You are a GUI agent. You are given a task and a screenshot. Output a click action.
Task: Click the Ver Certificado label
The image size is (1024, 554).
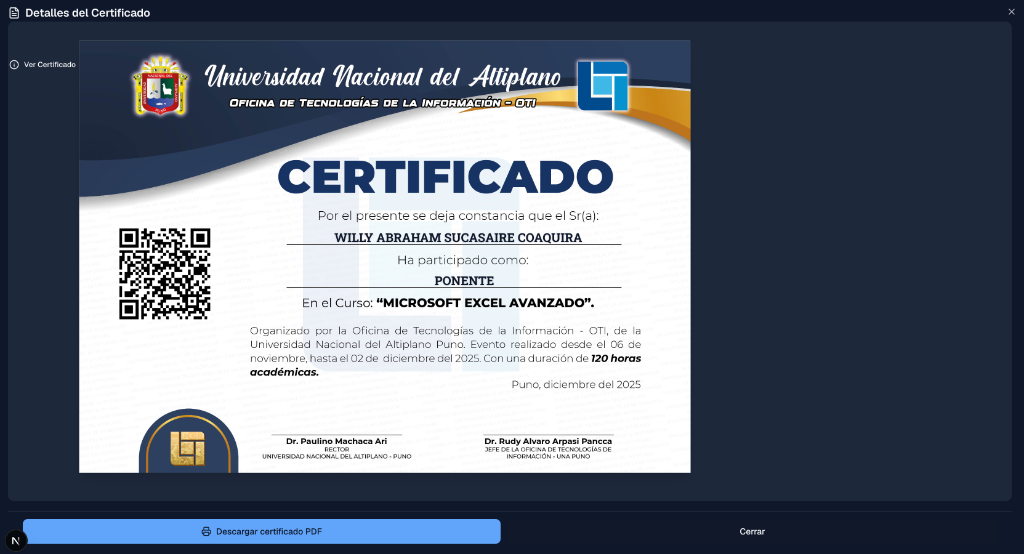tap(50, 65)
